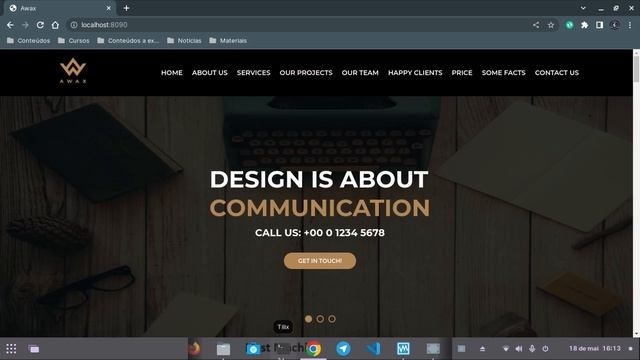640x360 pixels.
Task: Open the clock showing 18 de mai 16:13
Action: [x=595, y=349]
